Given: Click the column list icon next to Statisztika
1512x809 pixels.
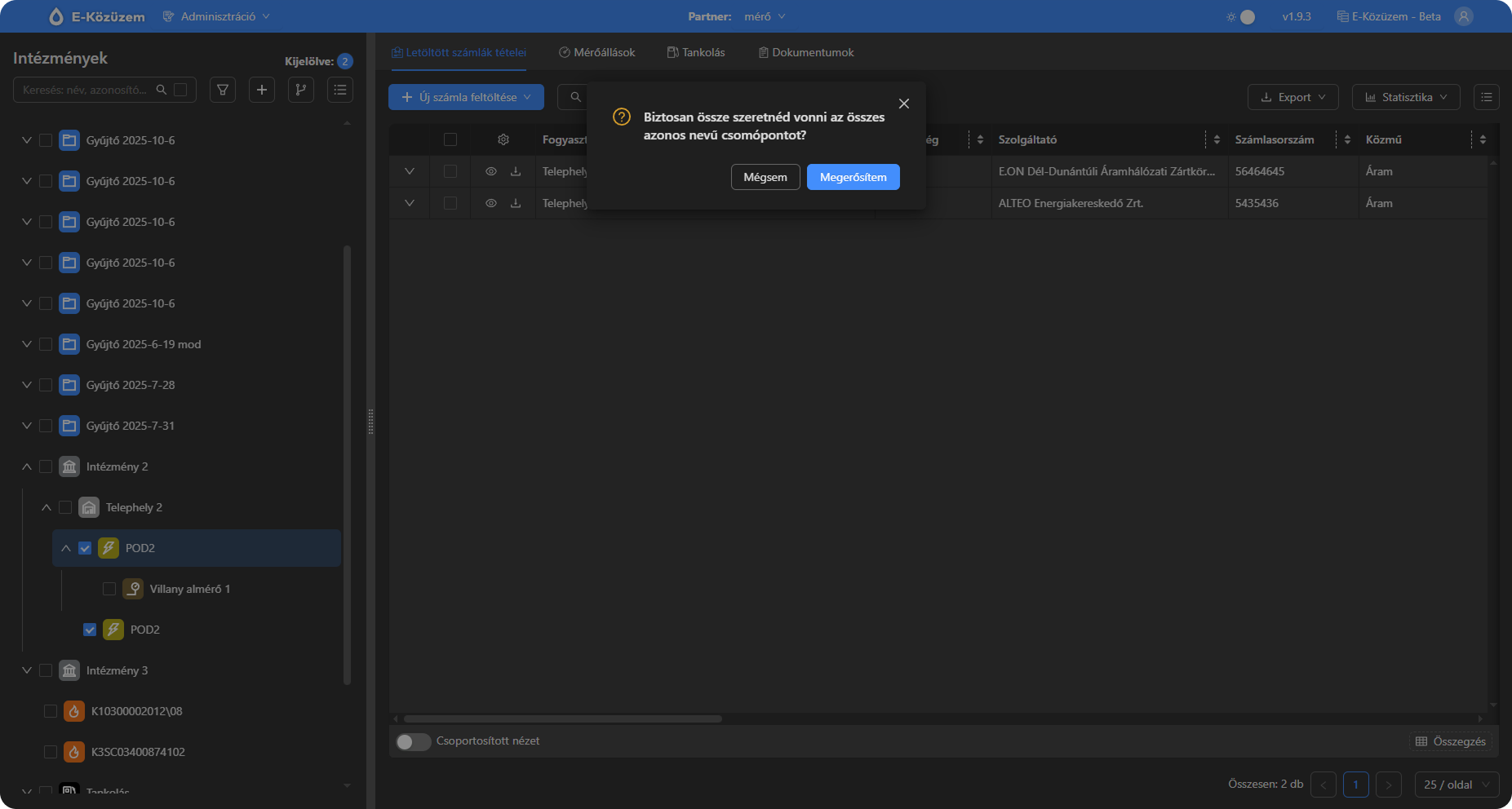Looking at the screenshot, I should point(1486,97).
